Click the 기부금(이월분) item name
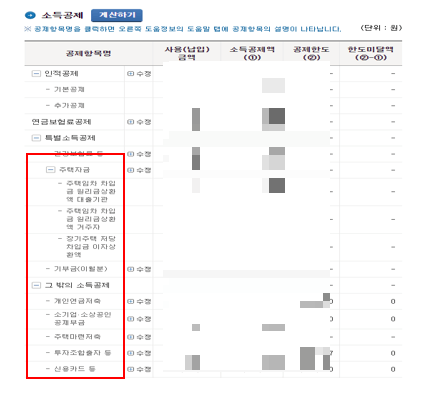 point(81,269)
